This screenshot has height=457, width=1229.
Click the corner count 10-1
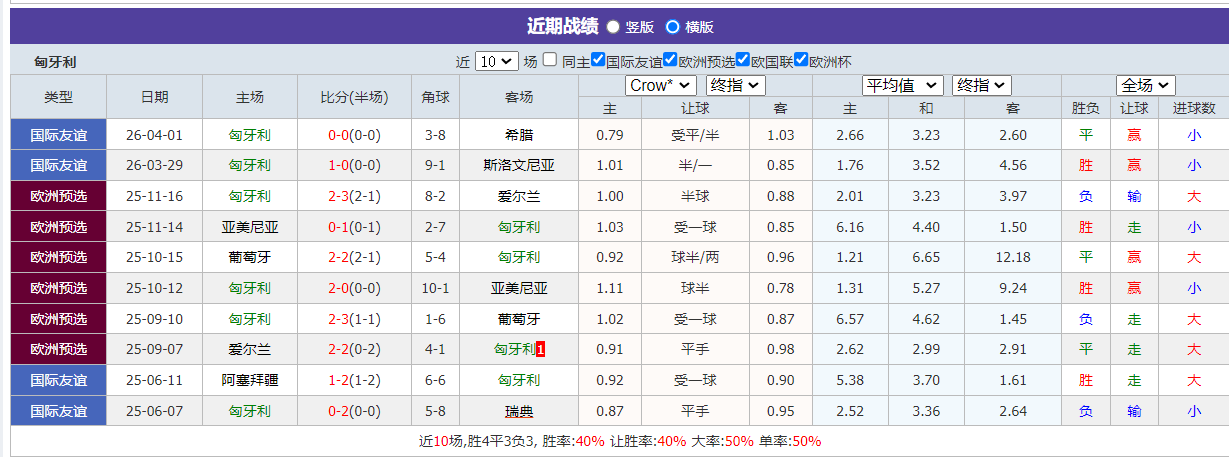(435, 288)
